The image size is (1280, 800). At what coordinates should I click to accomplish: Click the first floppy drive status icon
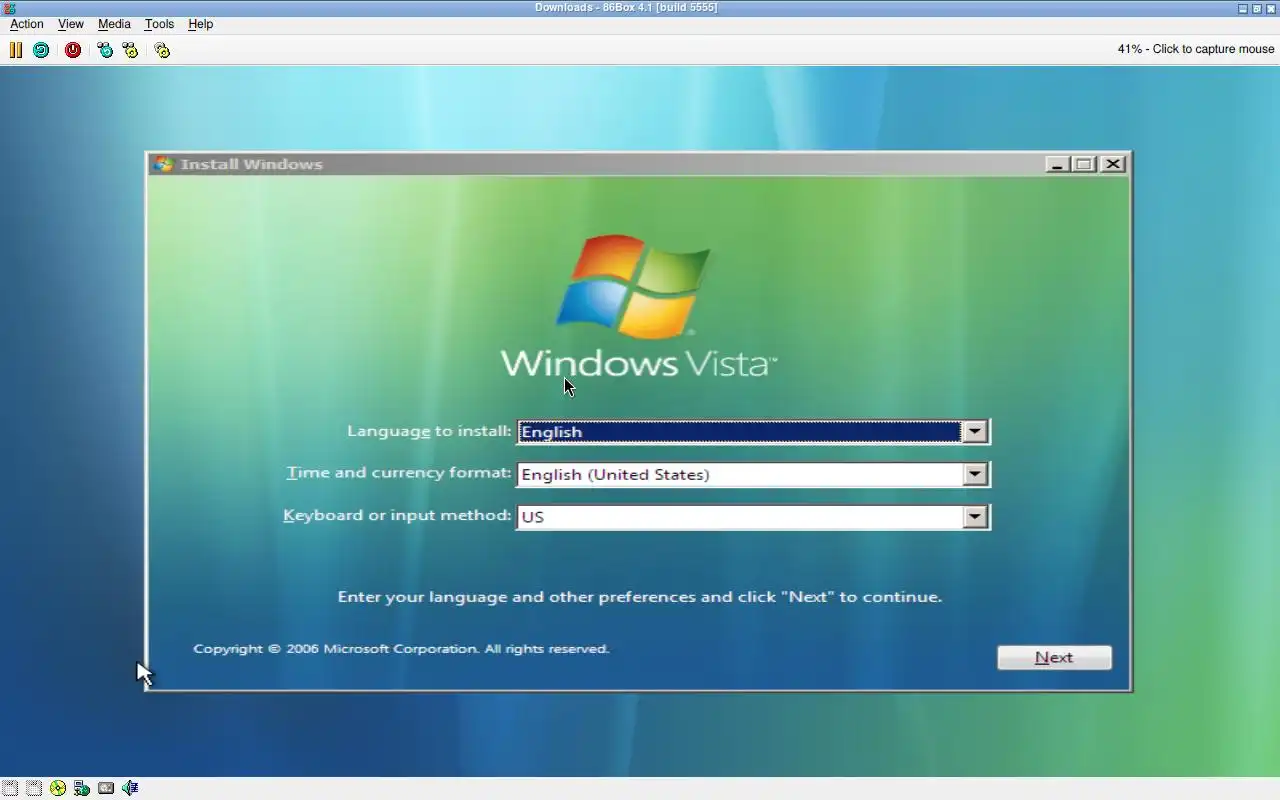[x=10, y=788]
